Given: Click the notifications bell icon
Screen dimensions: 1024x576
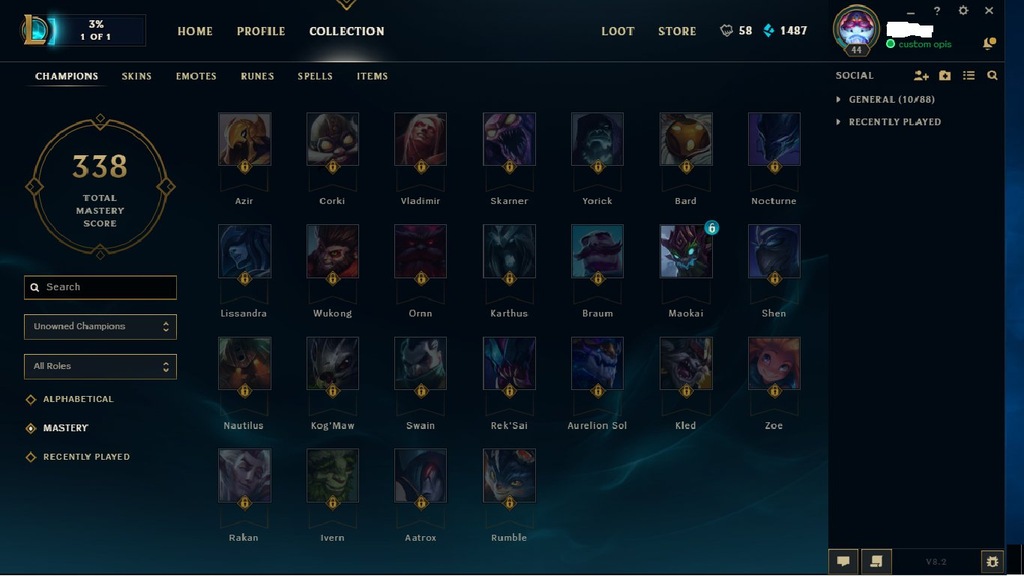Looking at the screenshot, I should (989, 44).
